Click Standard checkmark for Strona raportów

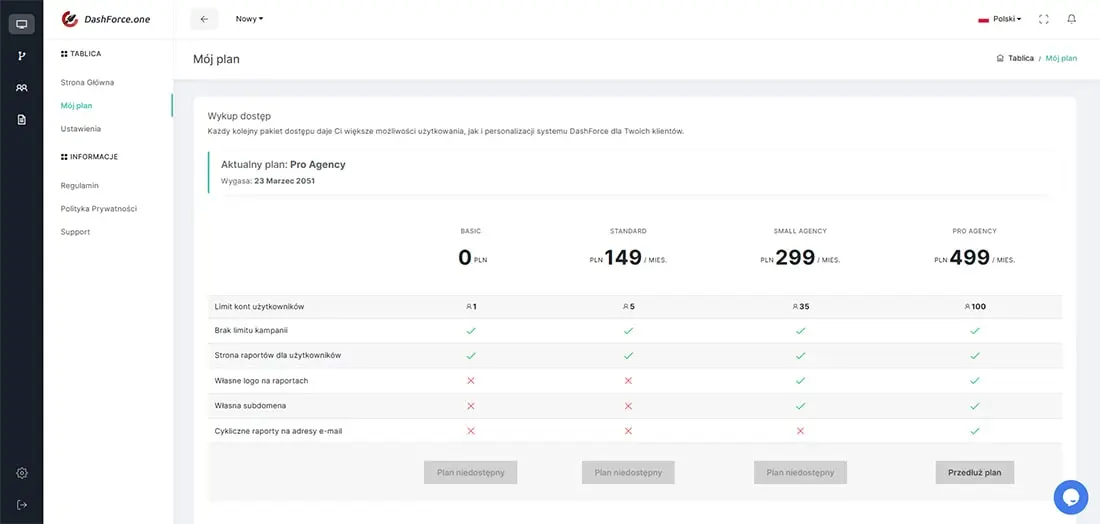pyautogui.click(x=628, y=356)
